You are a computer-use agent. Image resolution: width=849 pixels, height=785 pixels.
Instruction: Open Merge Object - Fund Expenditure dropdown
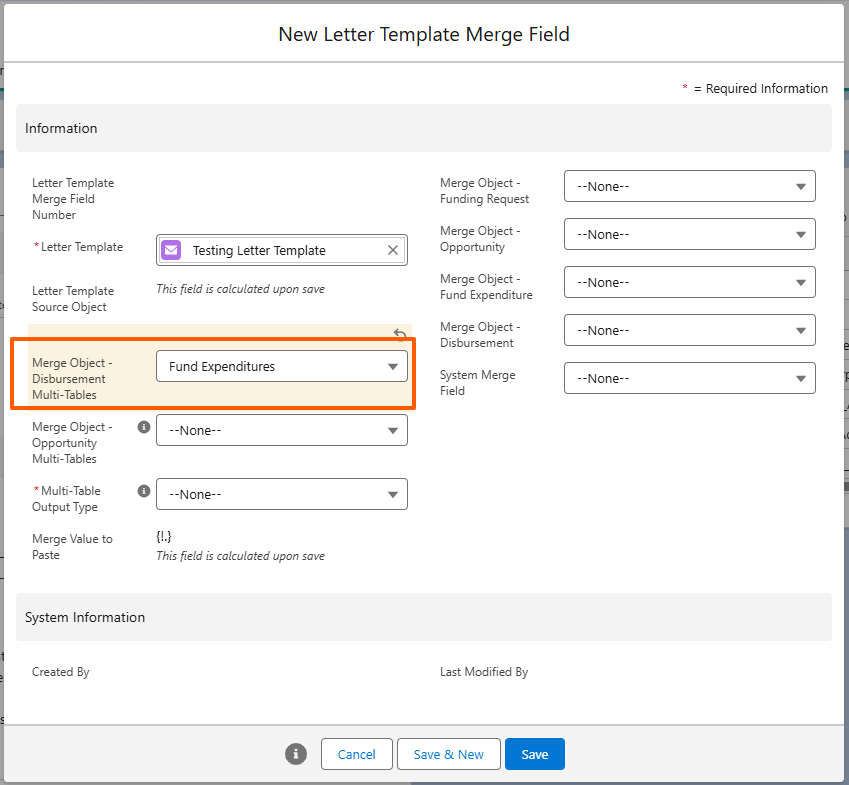coord(689,282)
